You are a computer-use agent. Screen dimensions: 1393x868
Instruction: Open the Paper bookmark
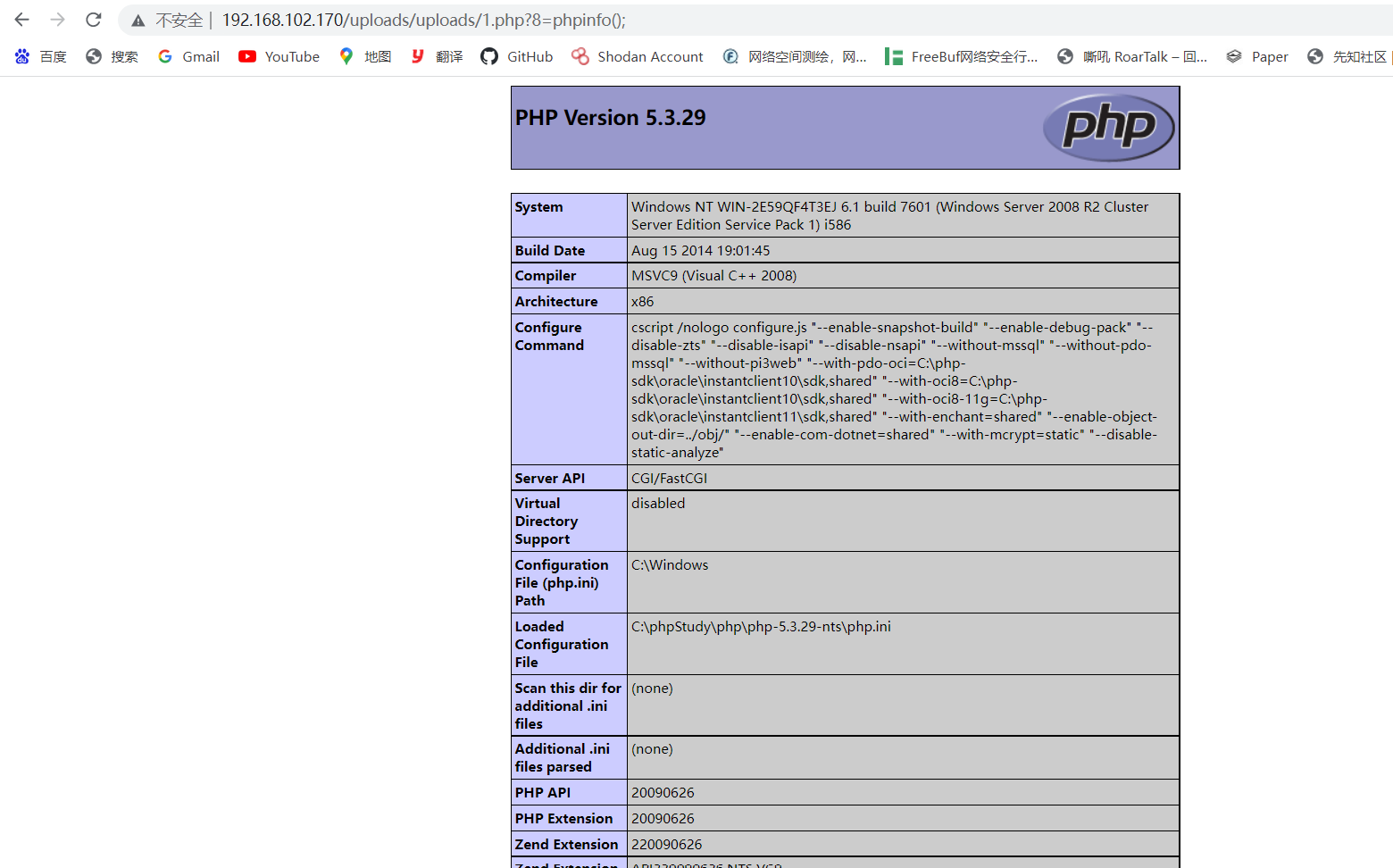click(1257, 56)
